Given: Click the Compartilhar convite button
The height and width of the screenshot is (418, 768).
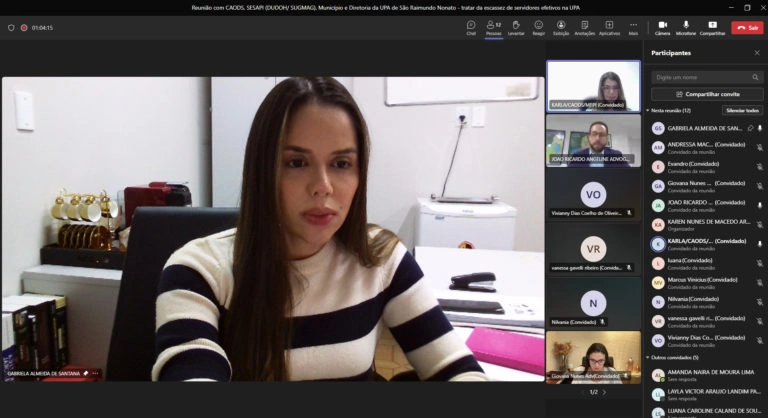Looking at the screenshot, I should (706, 93).
